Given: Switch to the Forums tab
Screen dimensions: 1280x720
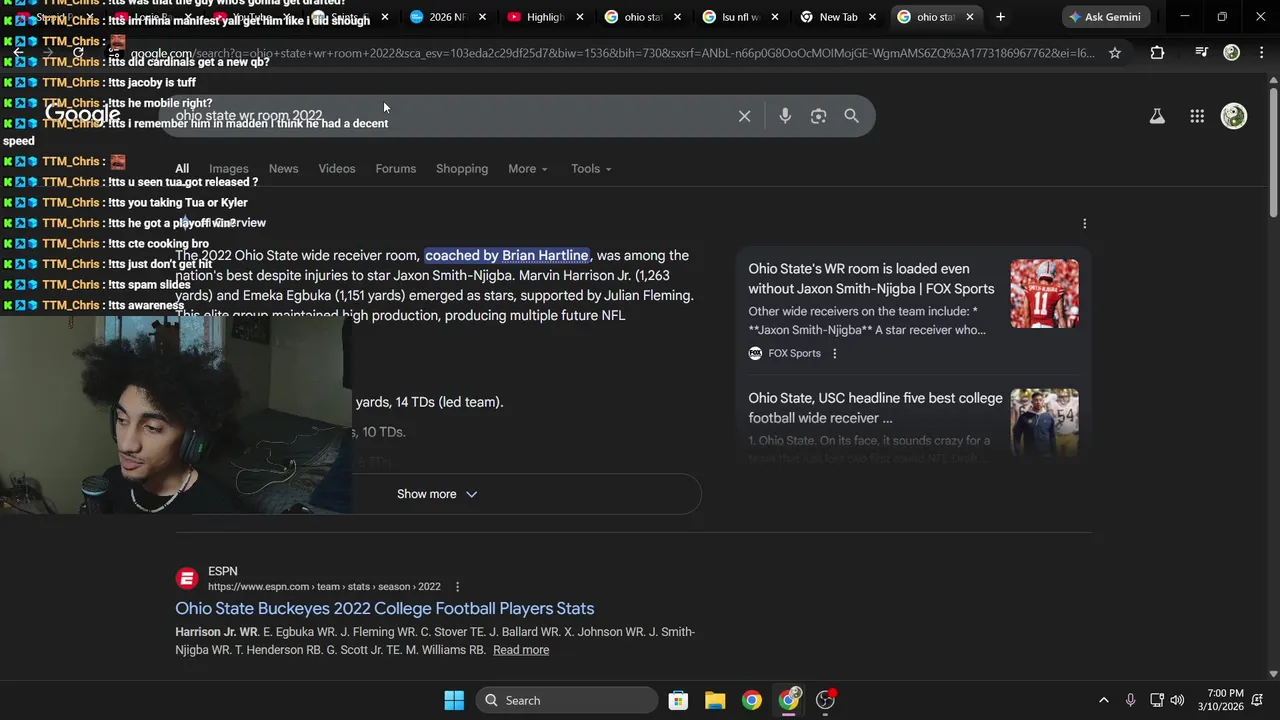Looking at the screenshot, I should [396, 169].
